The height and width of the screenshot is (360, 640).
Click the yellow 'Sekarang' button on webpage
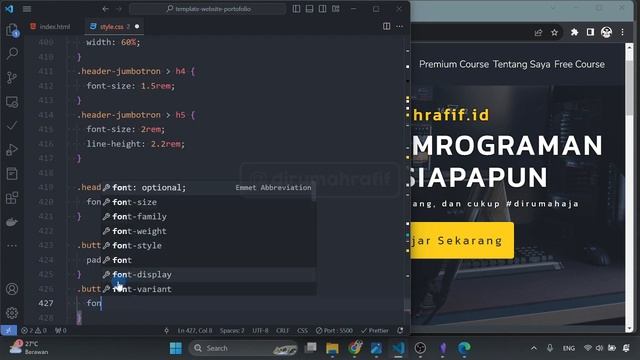462,240
